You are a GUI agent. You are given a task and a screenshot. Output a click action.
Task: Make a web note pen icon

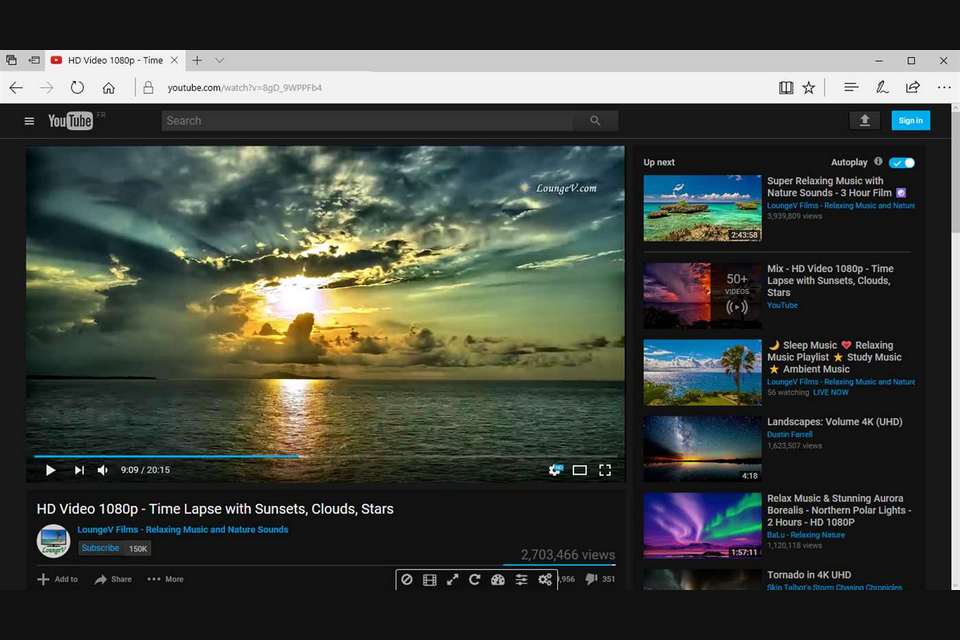pos(882,88)
